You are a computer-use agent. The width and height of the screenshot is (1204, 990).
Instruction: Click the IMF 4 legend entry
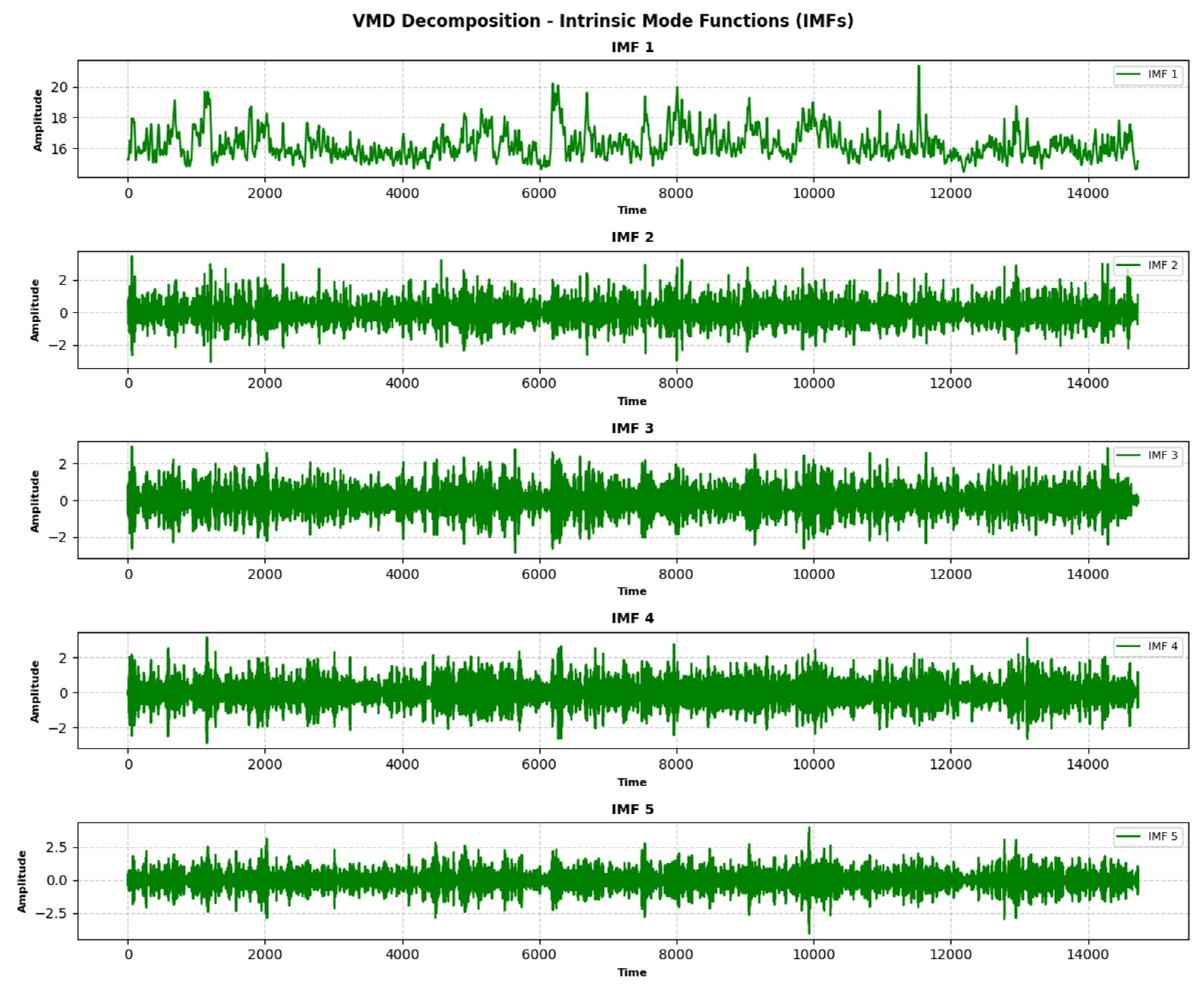point(1148,646)
